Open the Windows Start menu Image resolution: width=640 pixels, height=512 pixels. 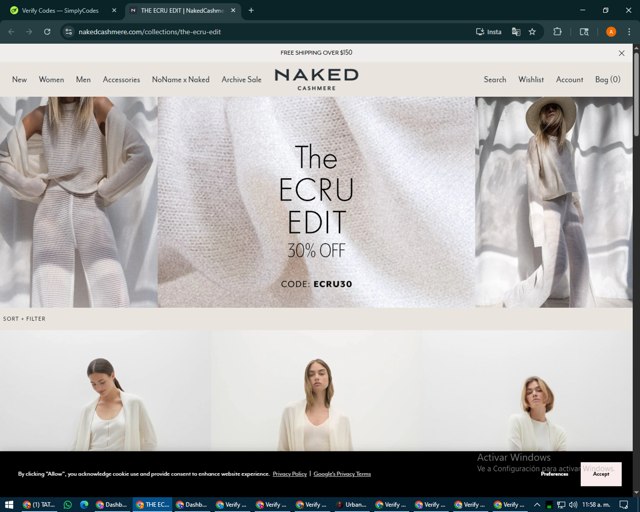(x=9, y=505)
